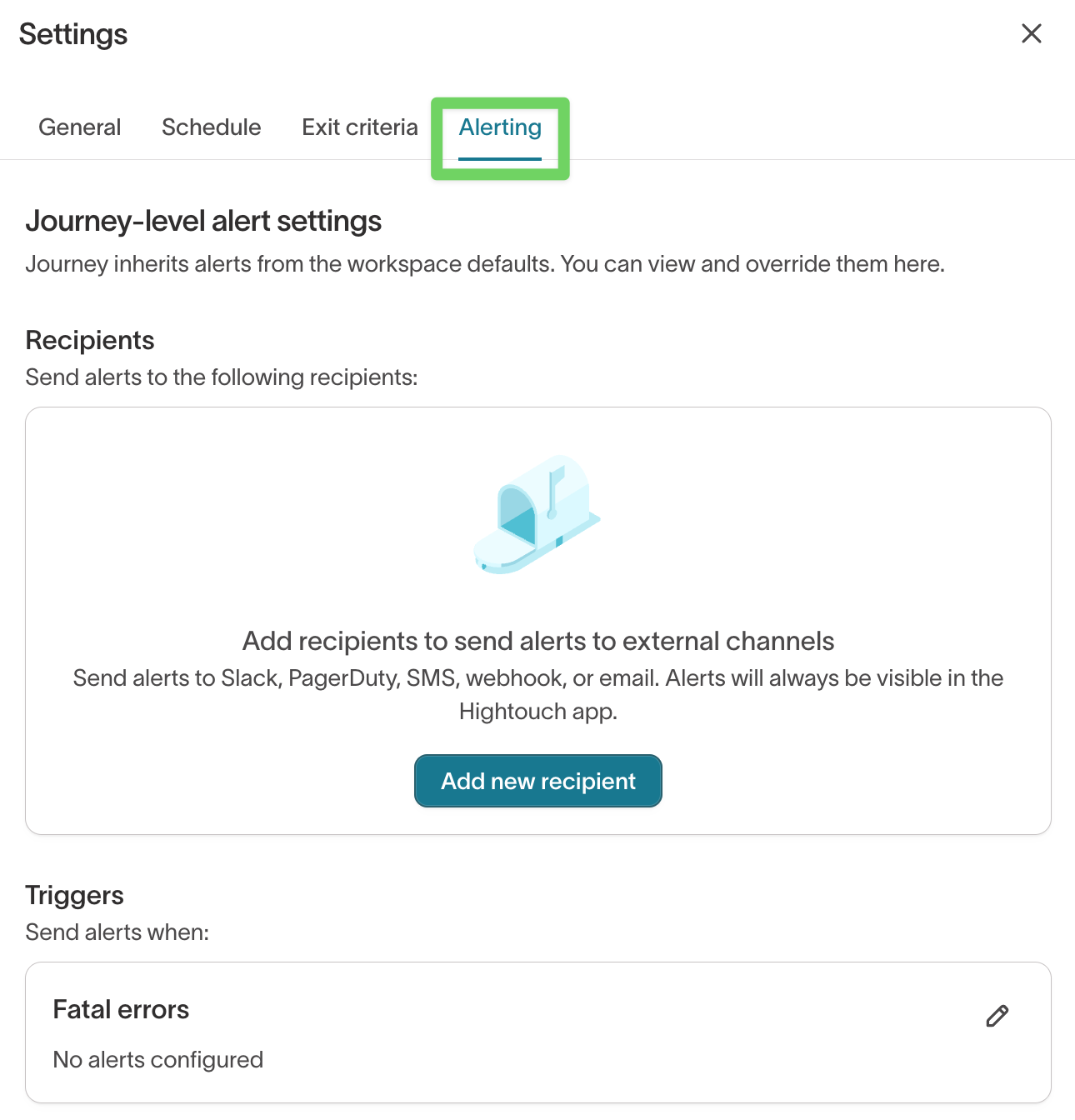Image resolution: width=1075 pixels, height=1120 pixels.
Task: Click the Journey-level alert settings heading
Action: point(203,221)
